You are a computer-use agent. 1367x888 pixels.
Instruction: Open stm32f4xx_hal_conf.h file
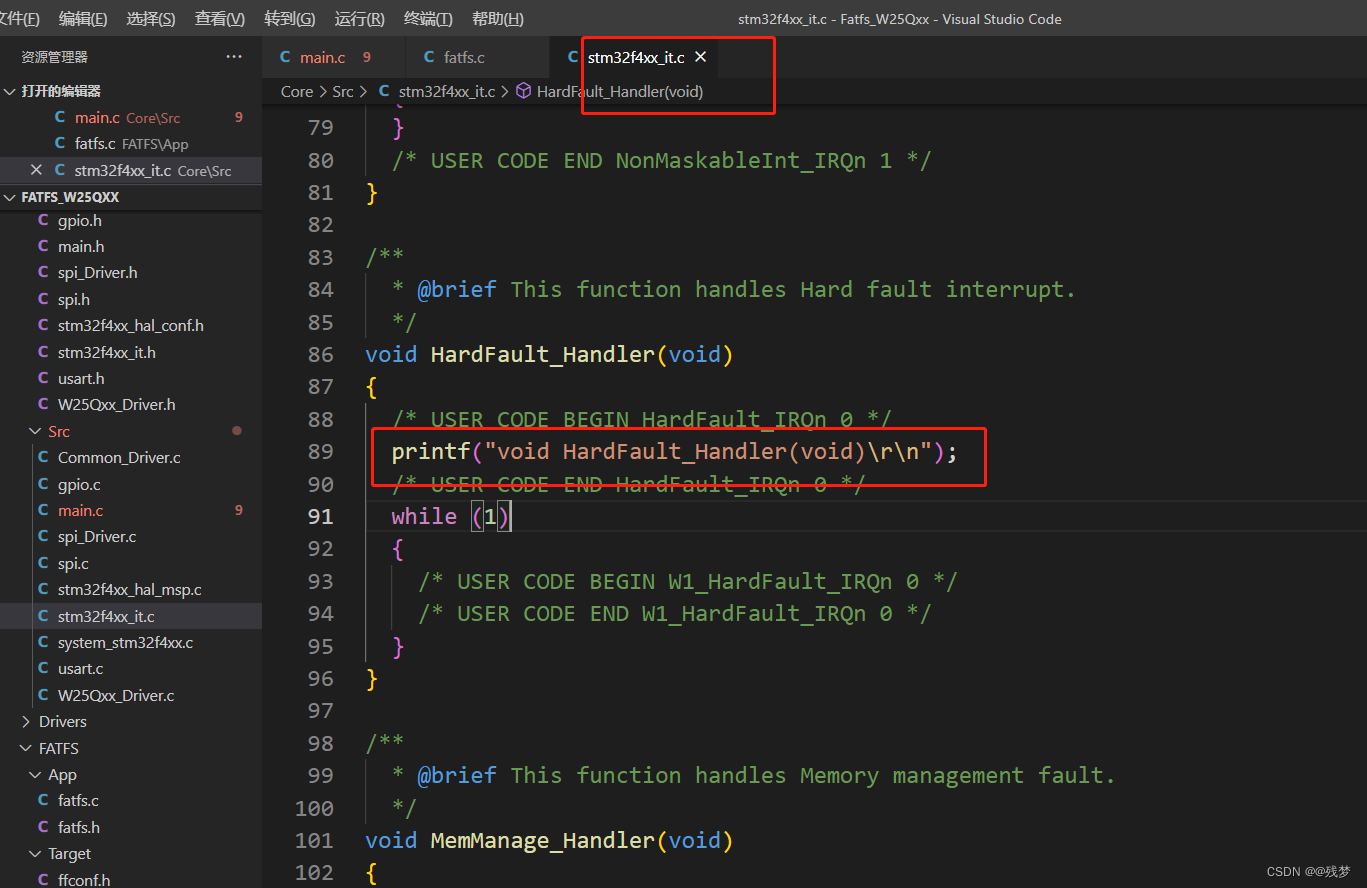click(x=131, y=325)
